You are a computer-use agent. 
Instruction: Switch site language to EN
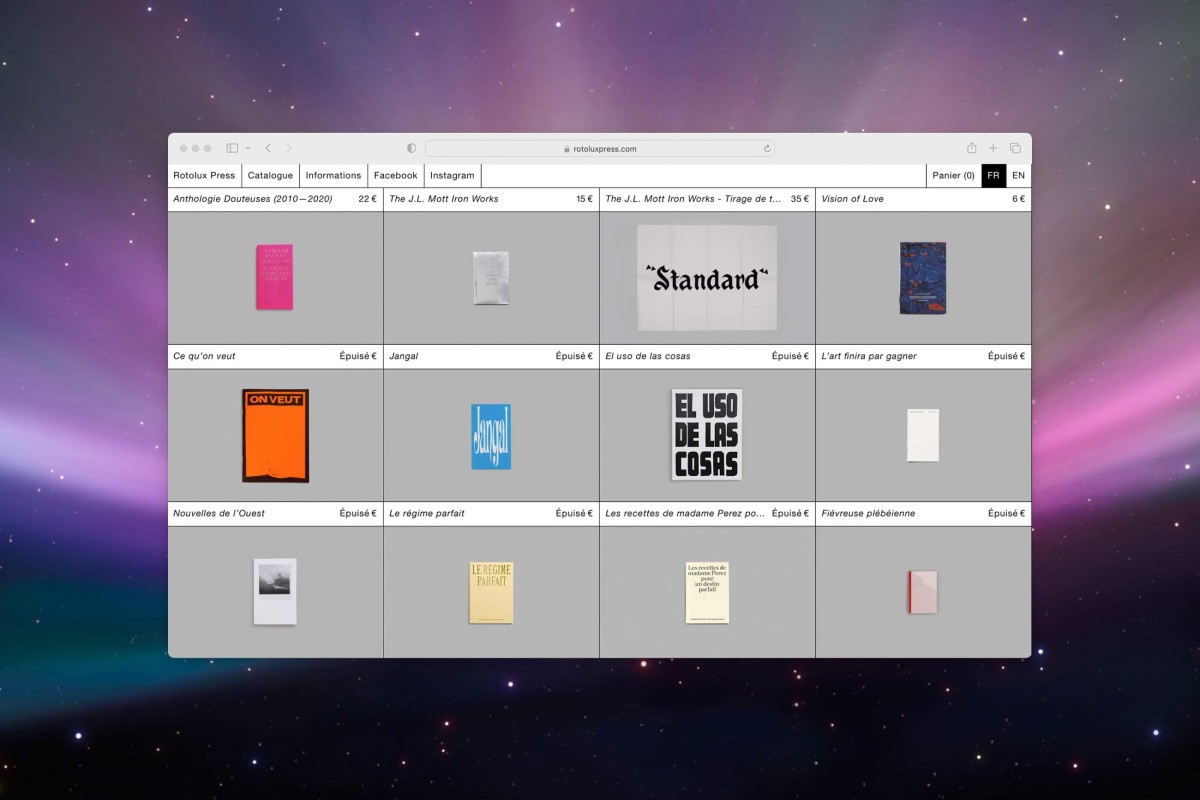[x=1018, y=175]
